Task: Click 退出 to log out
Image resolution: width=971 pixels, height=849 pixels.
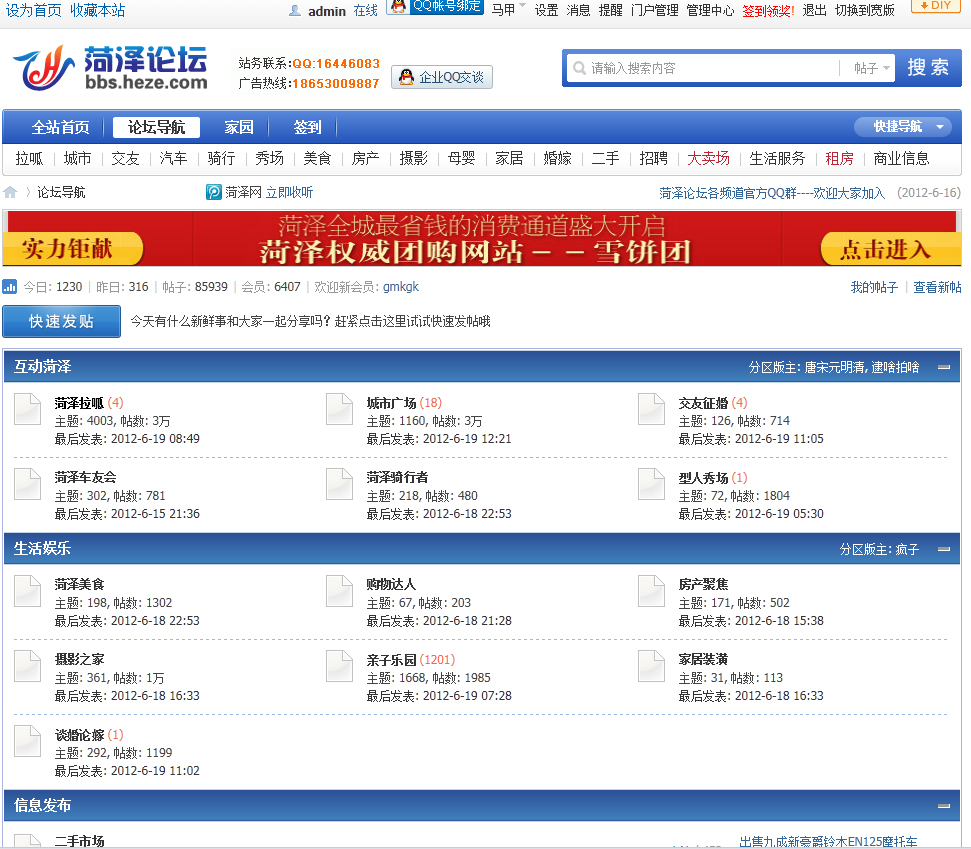Action: 814,11
